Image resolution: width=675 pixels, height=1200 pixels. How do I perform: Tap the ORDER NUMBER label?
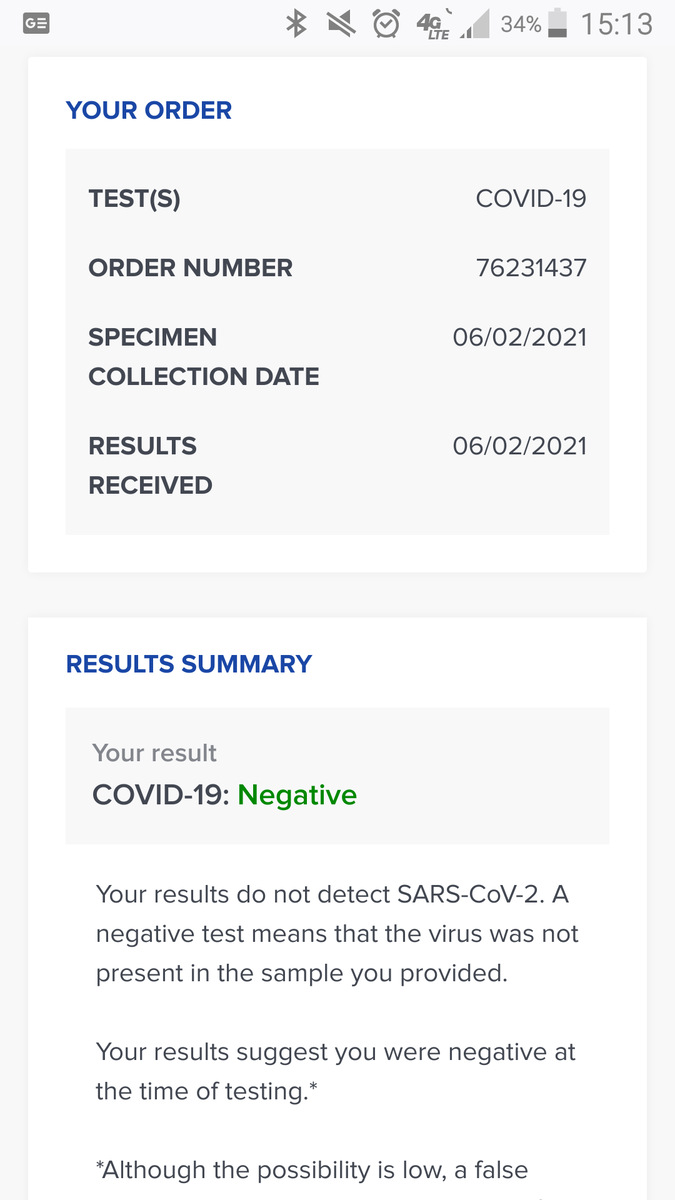(x=190, y=268)
